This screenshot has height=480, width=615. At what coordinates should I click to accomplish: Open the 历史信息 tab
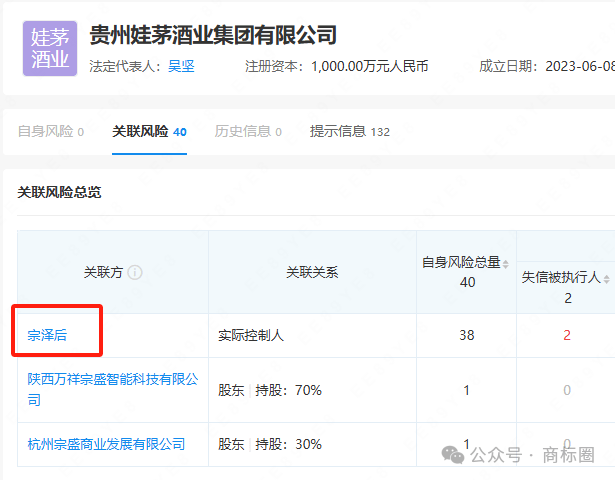click(247, 131)
